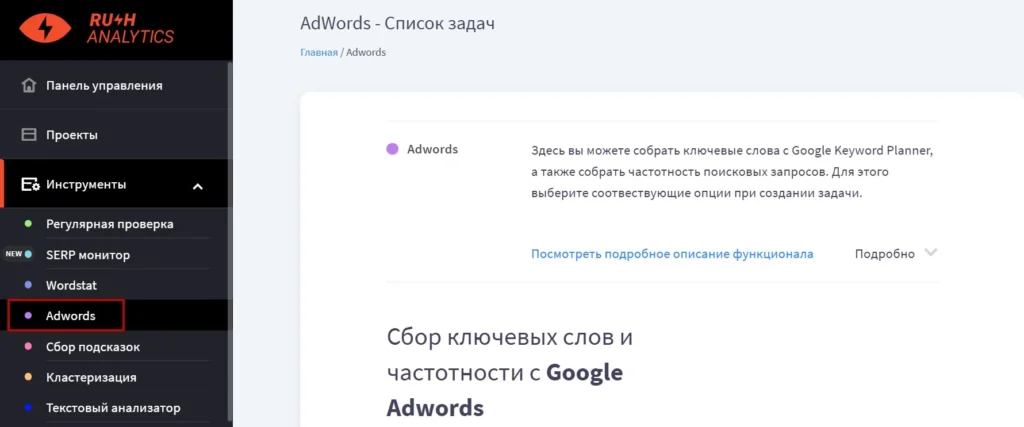Click the house icon beside Панель управления

pos(29,86)
